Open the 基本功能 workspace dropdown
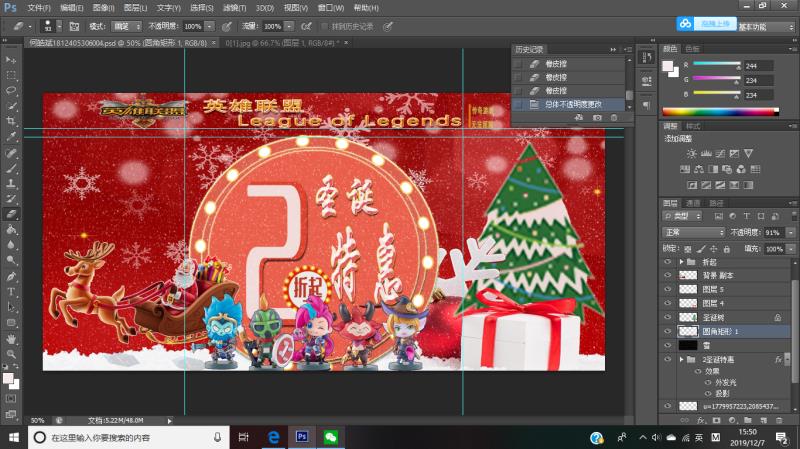Screen dimensions: 800x449 (766, 27)
